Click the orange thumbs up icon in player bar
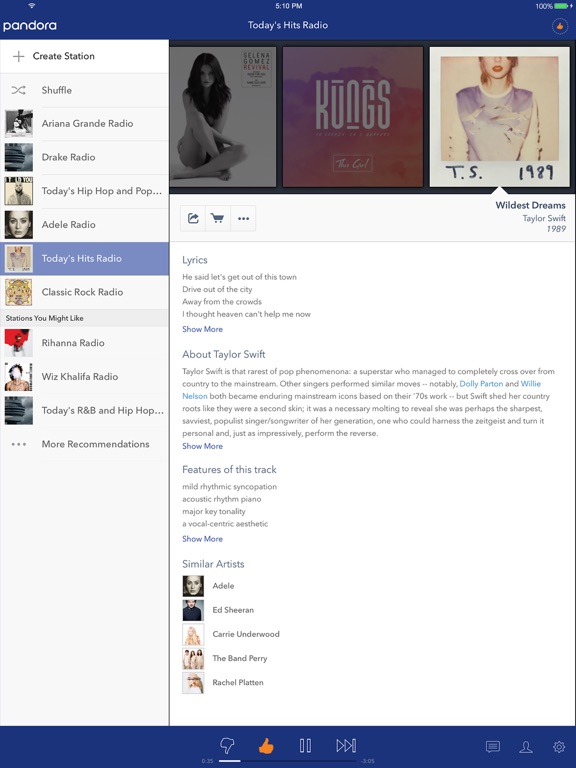 [266, 746]
